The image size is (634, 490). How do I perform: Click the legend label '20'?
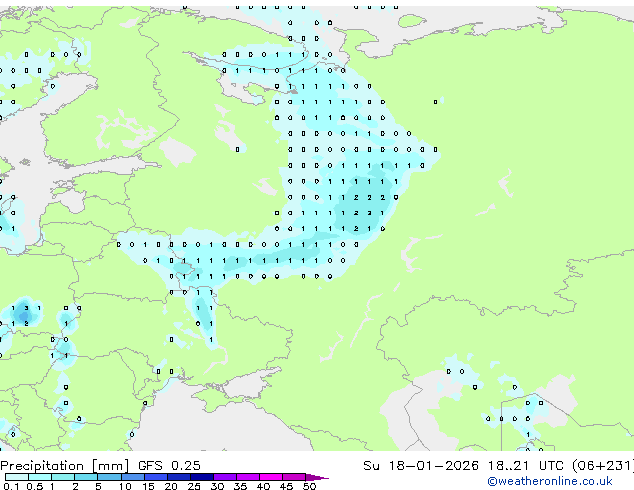[x=171, y=486]
